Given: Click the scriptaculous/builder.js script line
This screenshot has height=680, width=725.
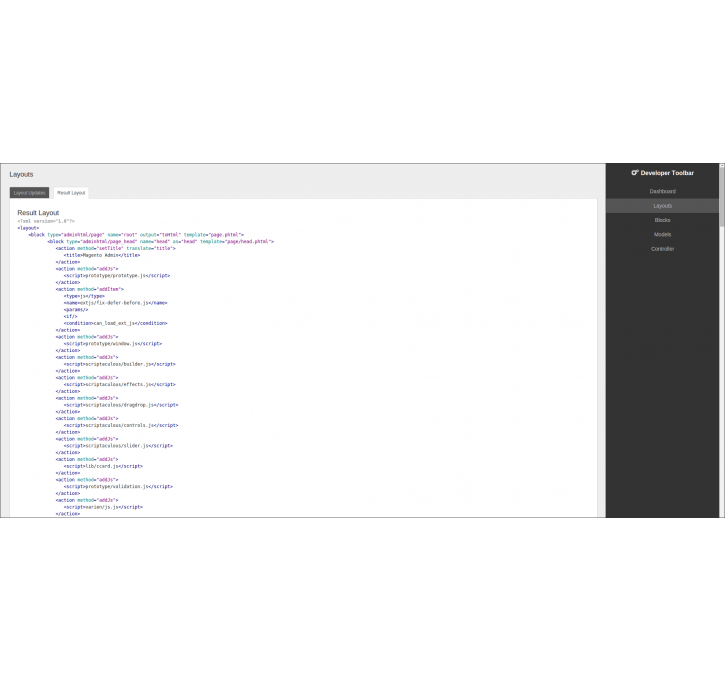Looking at the screenshot, I should coord(120,364).
